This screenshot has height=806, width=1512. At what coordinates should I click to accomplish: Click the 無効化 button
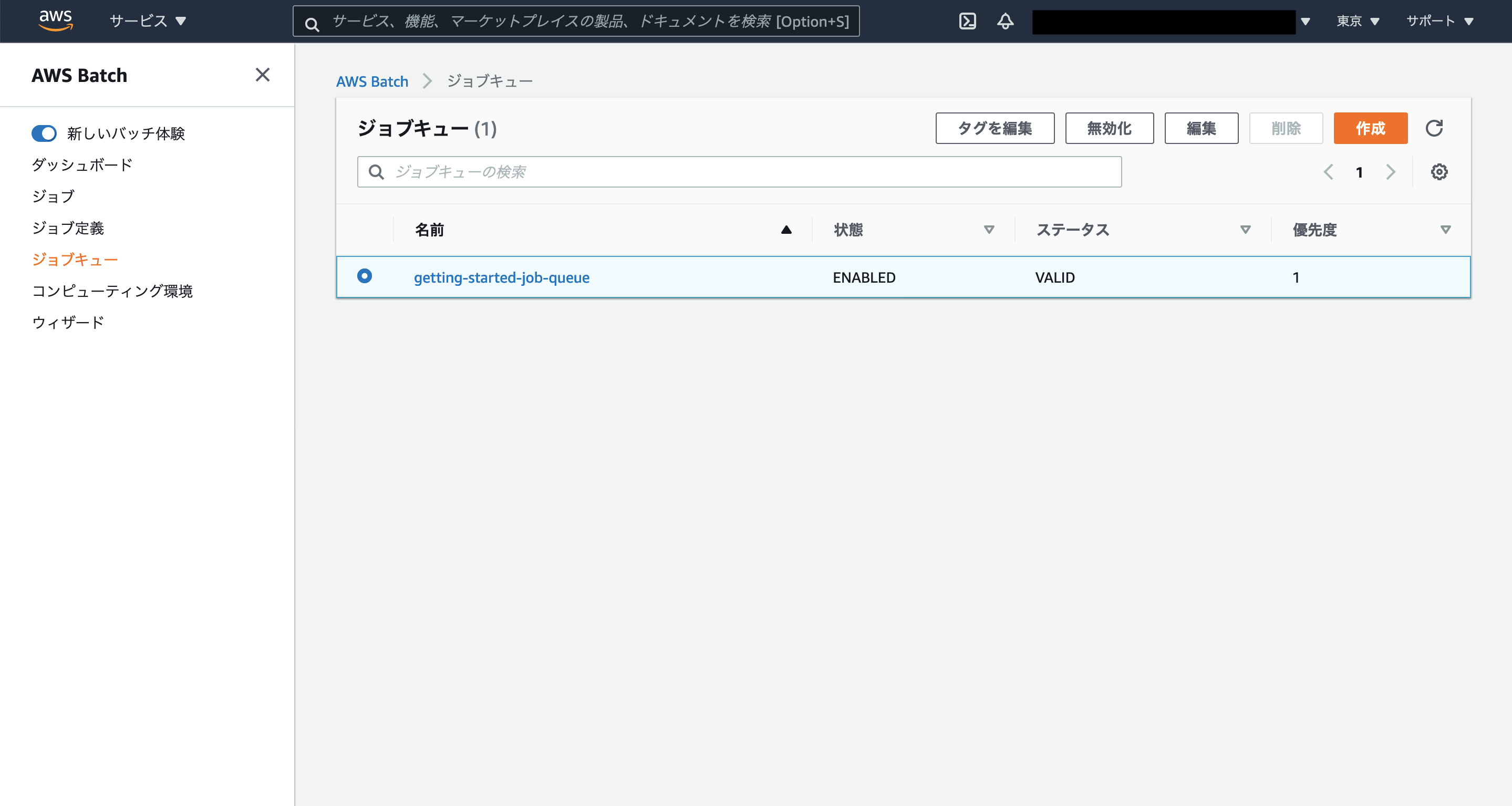point(1109,128)
